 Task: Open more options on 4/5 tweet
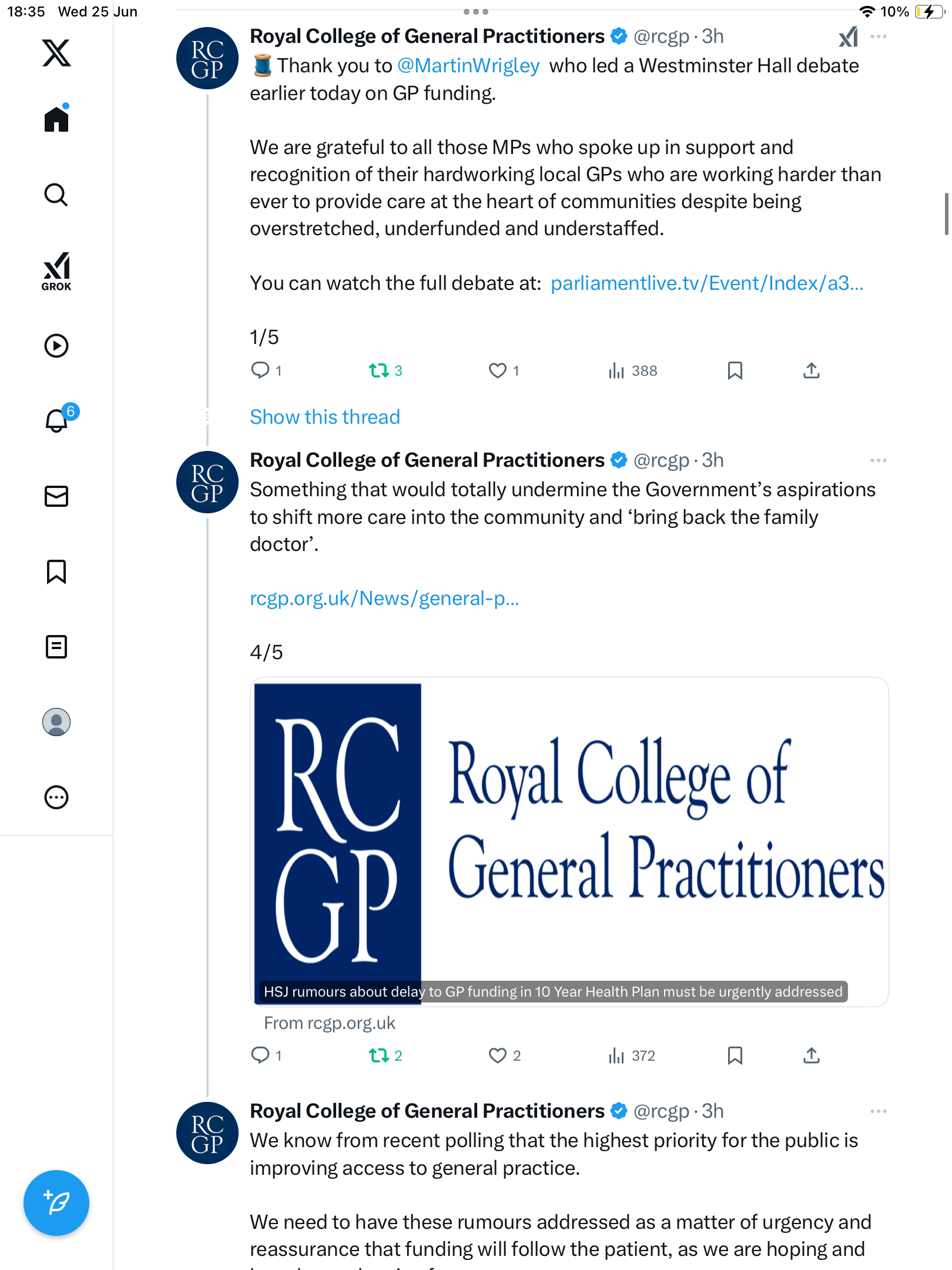tap(879, 460)
